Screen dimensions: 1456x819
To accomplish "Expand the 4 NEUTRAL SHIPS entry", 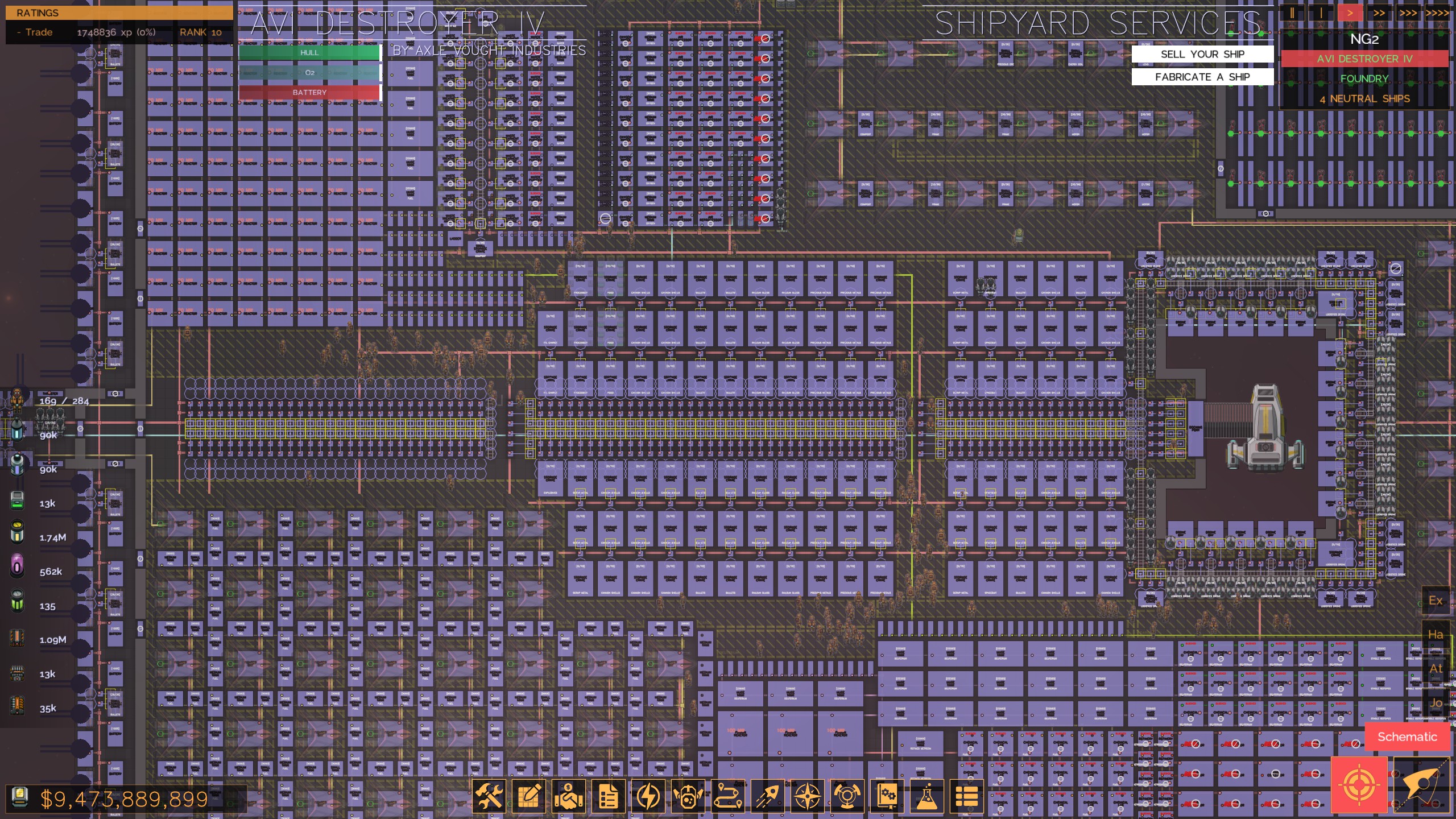I will tap(1364, 99).
